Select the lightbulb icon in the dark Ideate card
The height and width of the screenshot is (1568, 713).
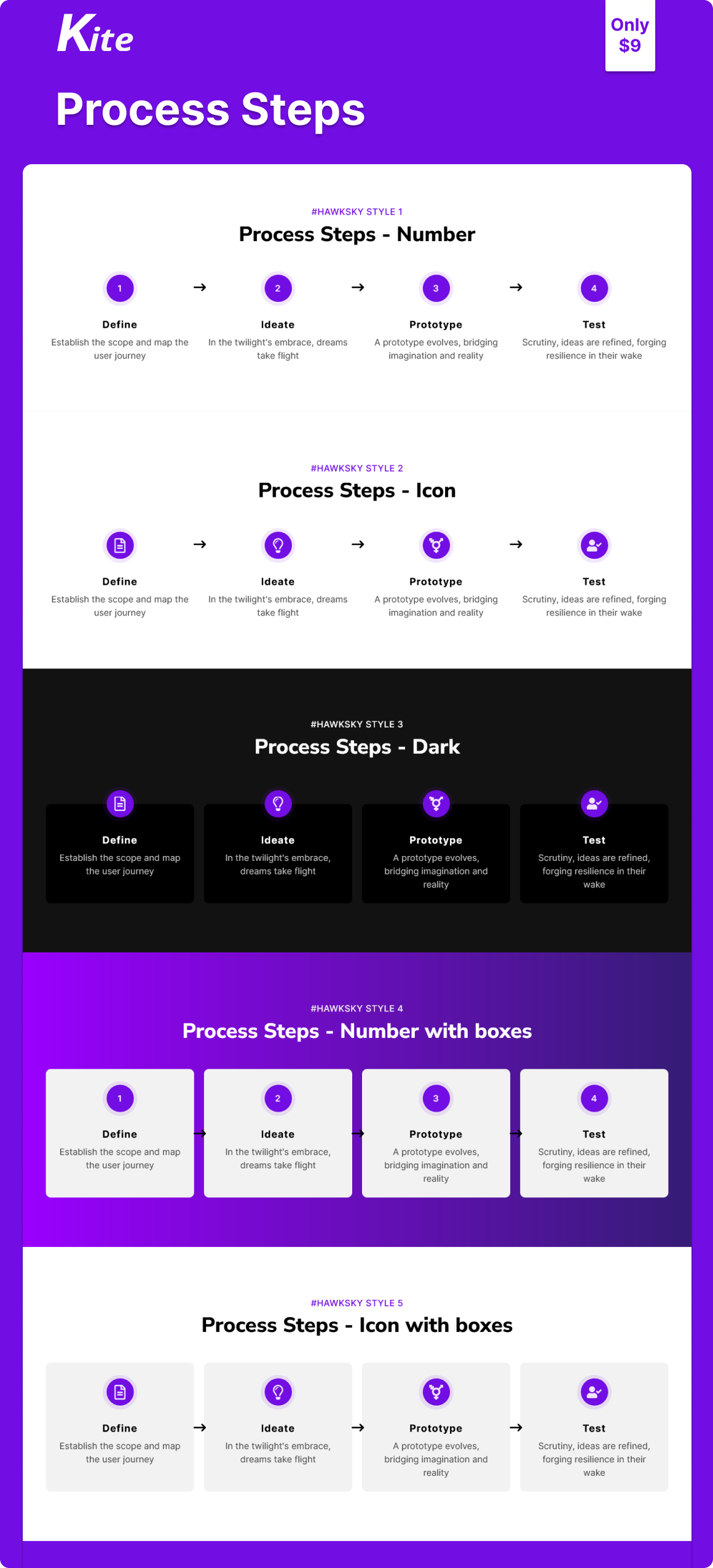(x=278, y=804)
